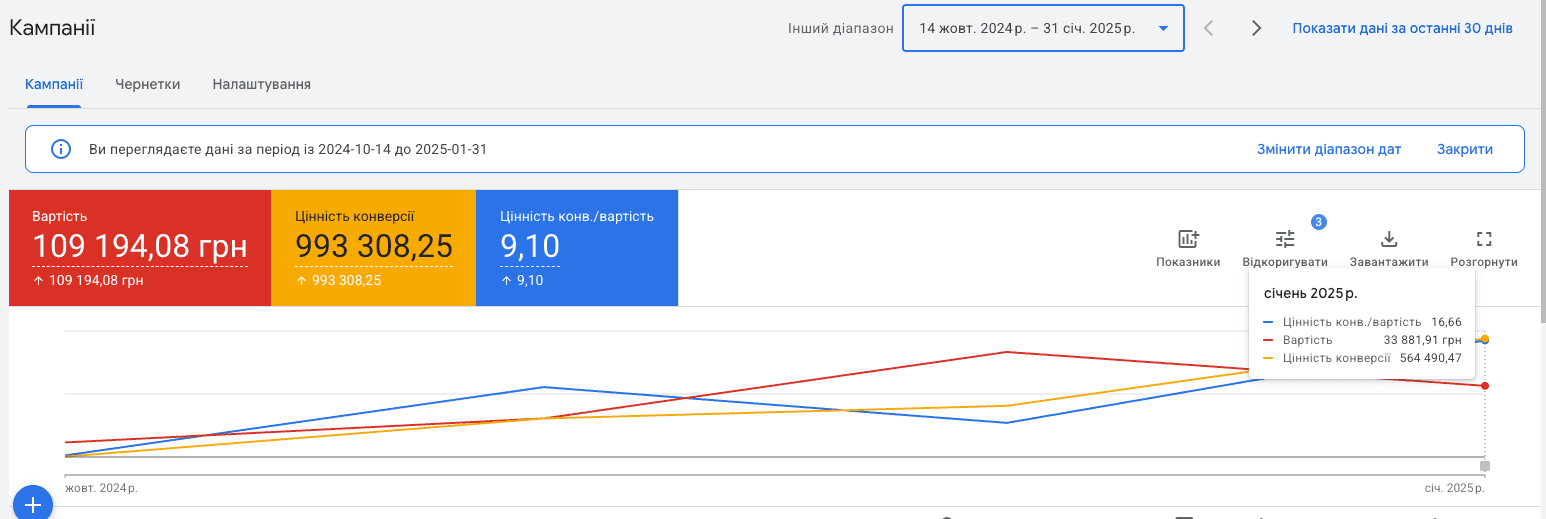Switch to the Кампанії tab

(x=54, y=84)
